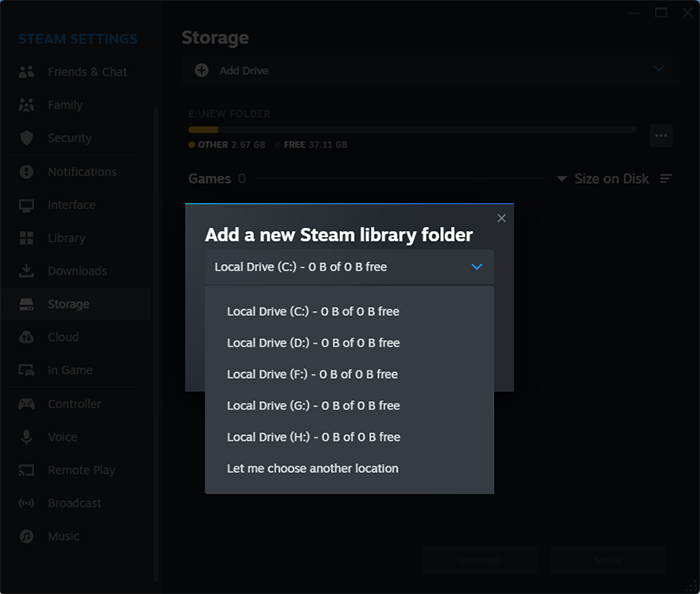Switch to Interface settings
The width and height of the screenshot is (700, 594).
point(76,205)
